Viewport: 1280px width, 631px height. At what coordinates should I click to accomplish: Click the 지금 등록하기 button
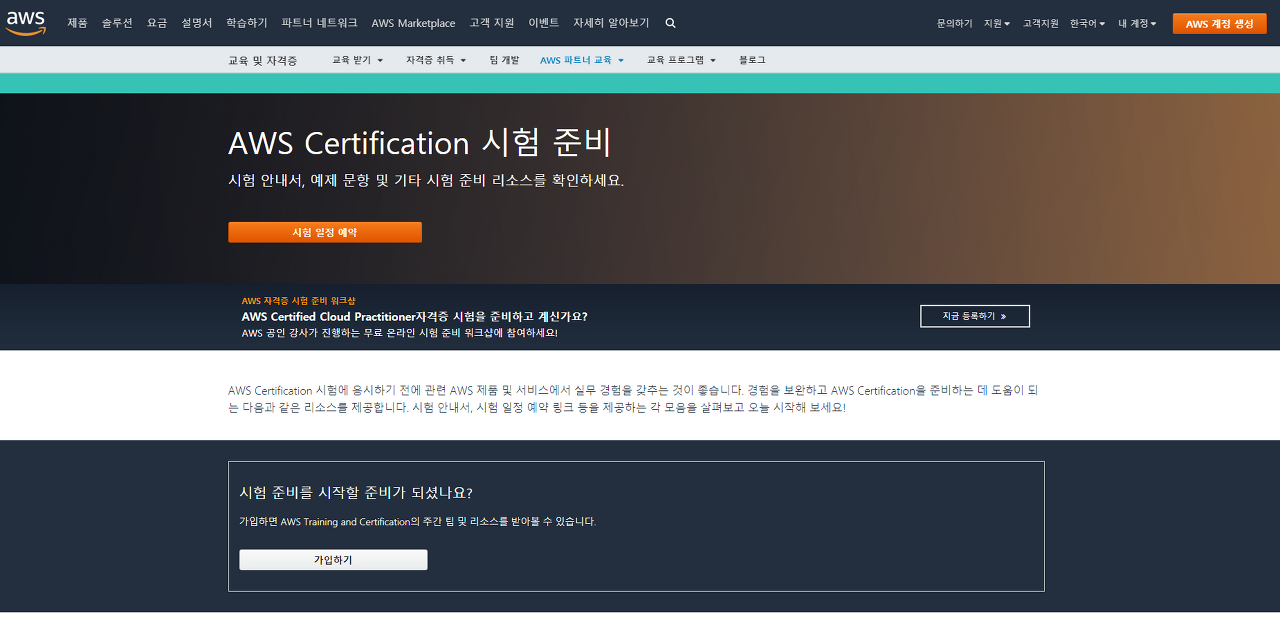(975, 316)
